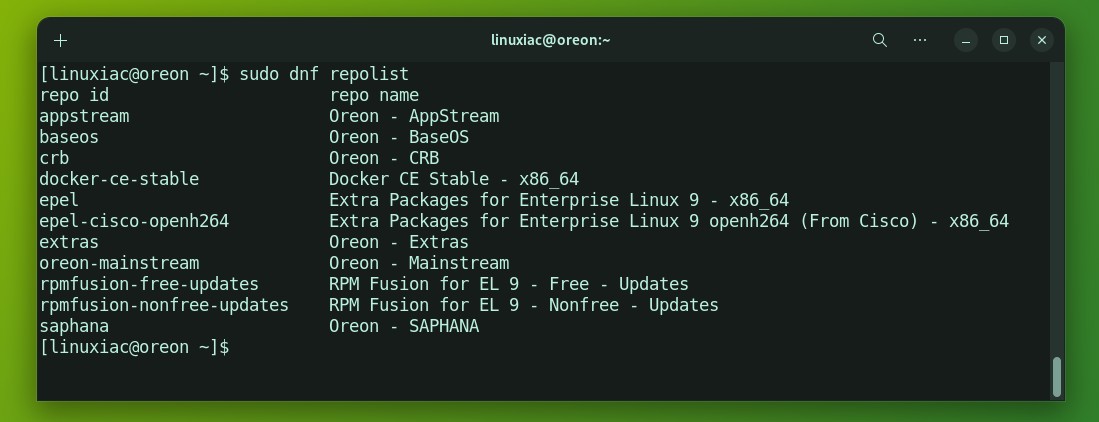Click the empty prompt at the bottom
This screenshot has height=422, width=1099.
pos(135,347)
